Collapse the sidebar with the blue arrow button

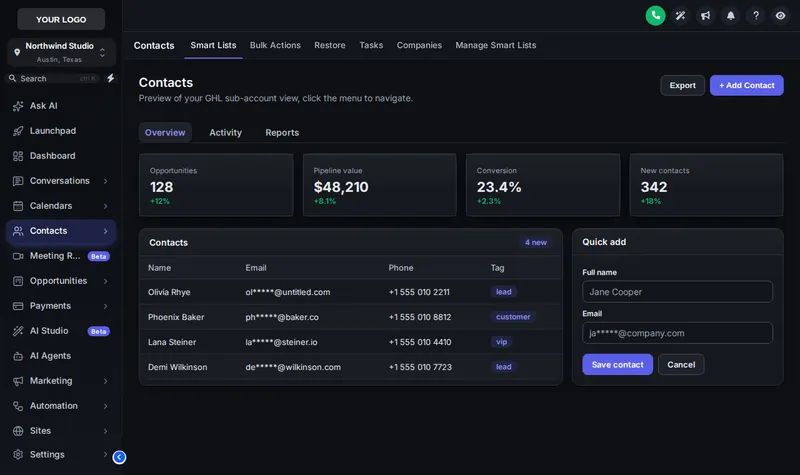coord(119,457)
